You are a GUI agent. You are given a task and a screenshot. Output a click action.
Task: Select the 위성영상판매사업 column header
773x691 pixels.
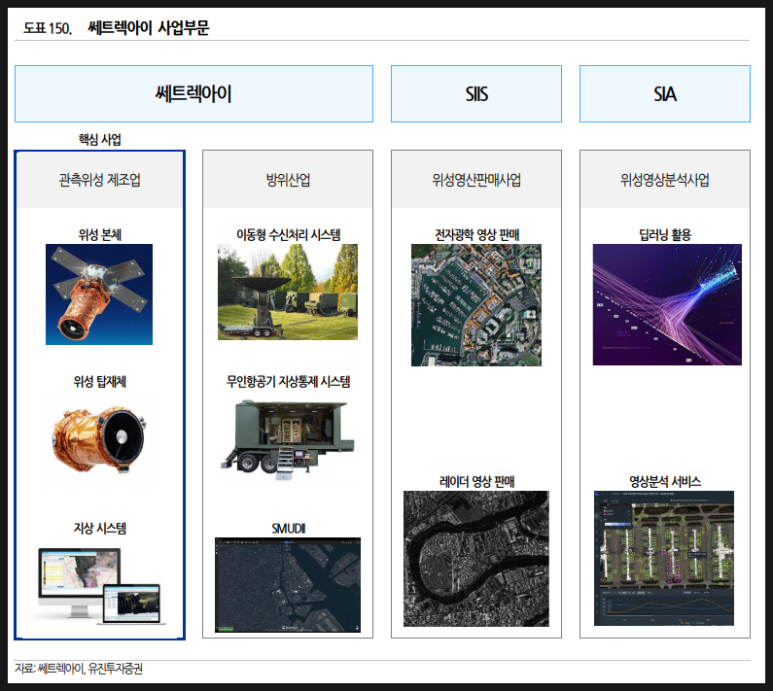[x=476, y=180]
